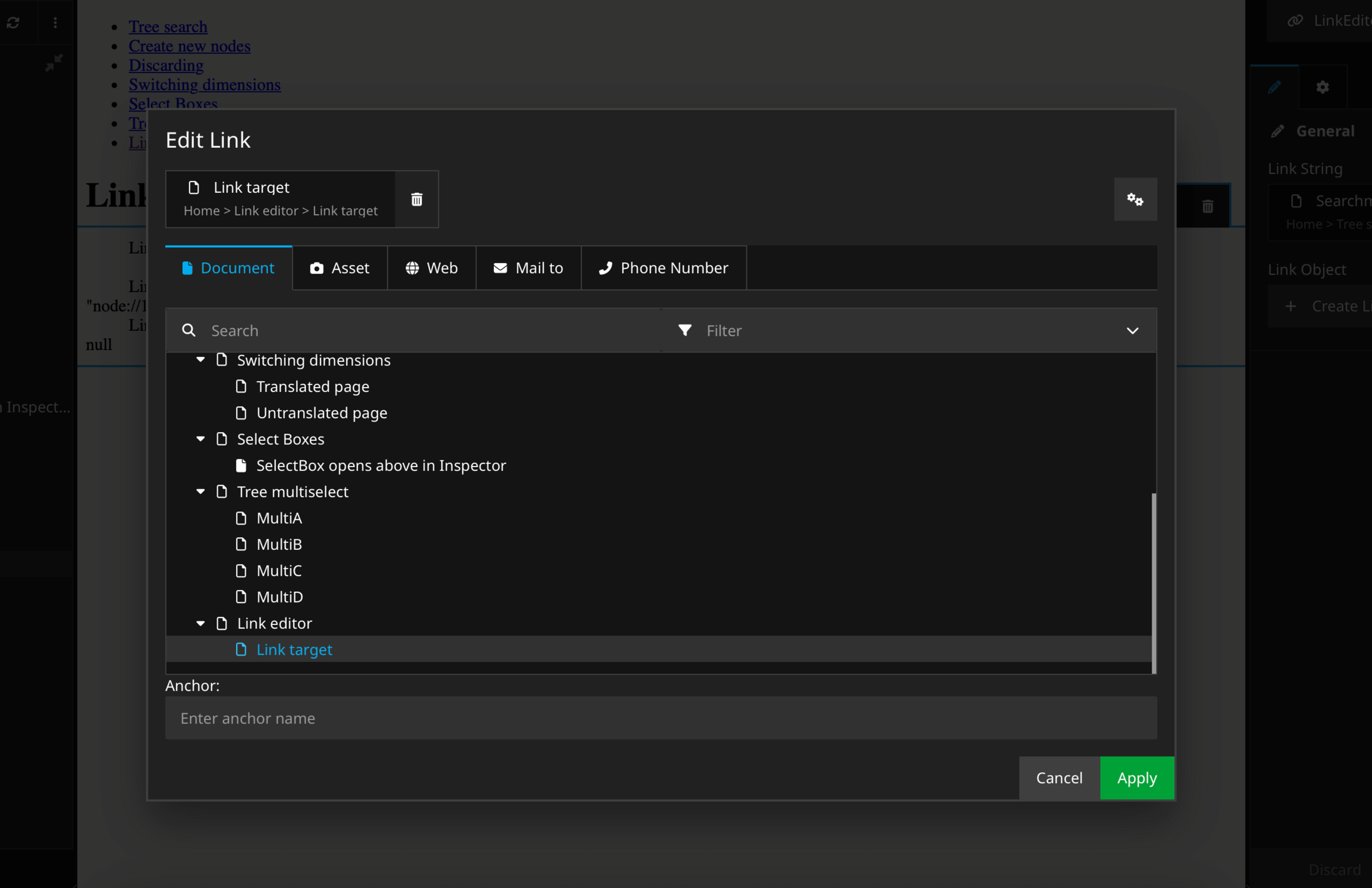Delete the selected Link target with trash icon

click(x=416, y=199)
